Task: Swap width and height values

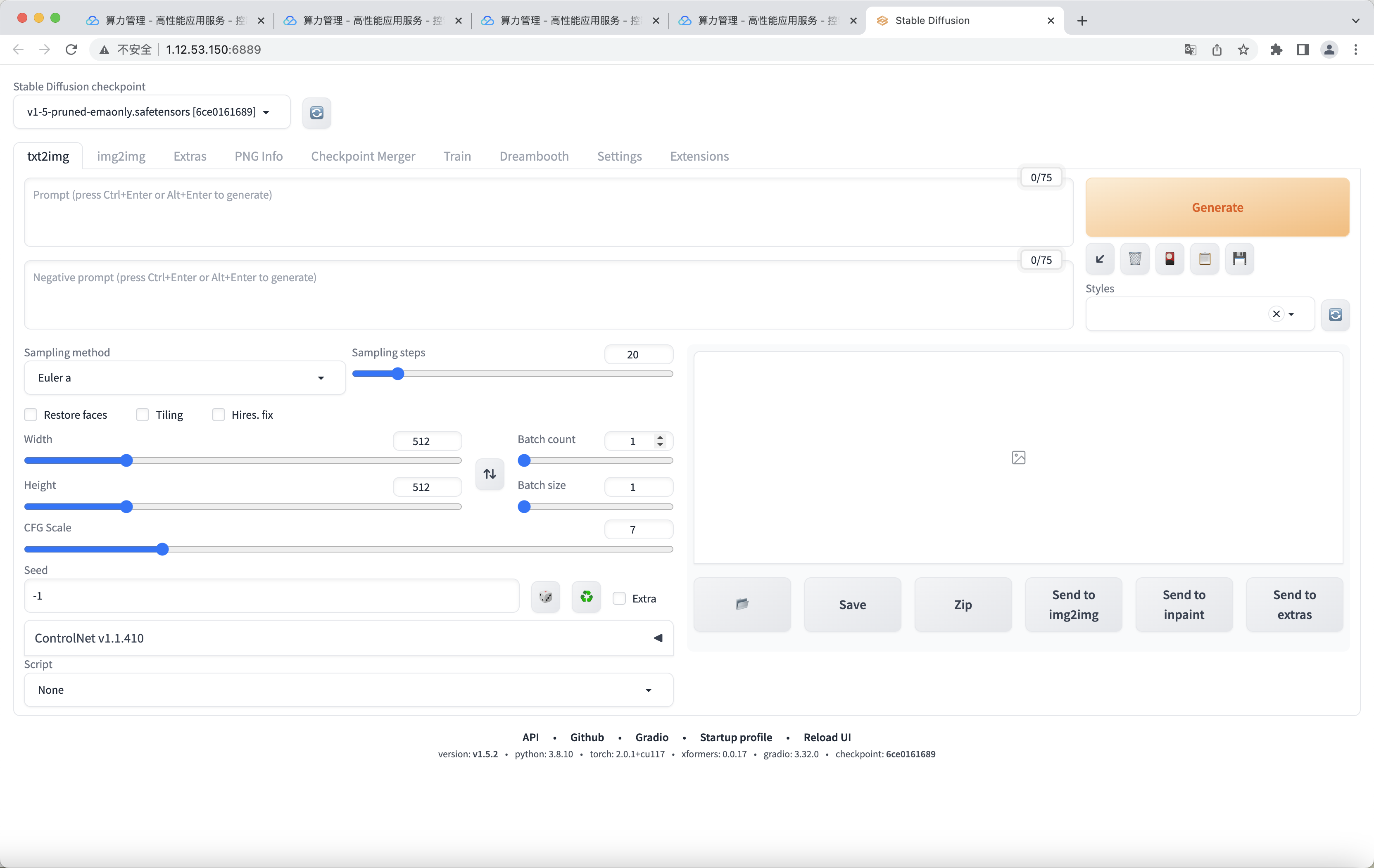Action: (x=490, y=474)
